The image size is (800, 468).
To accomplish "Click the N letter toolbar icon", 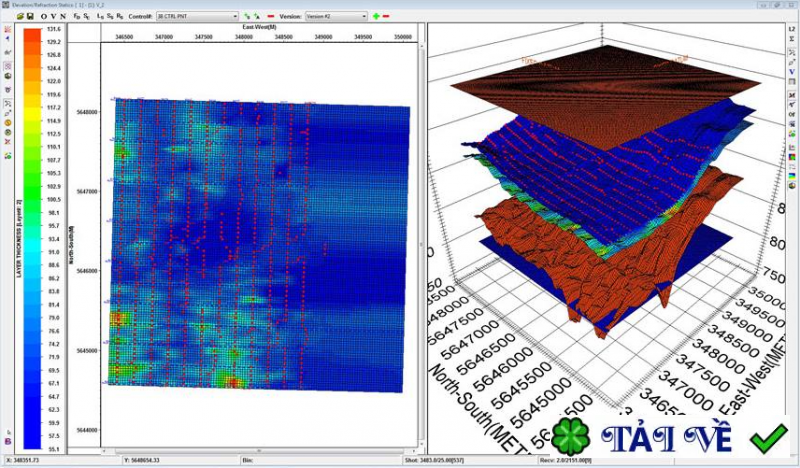I will tap(63, 17).
